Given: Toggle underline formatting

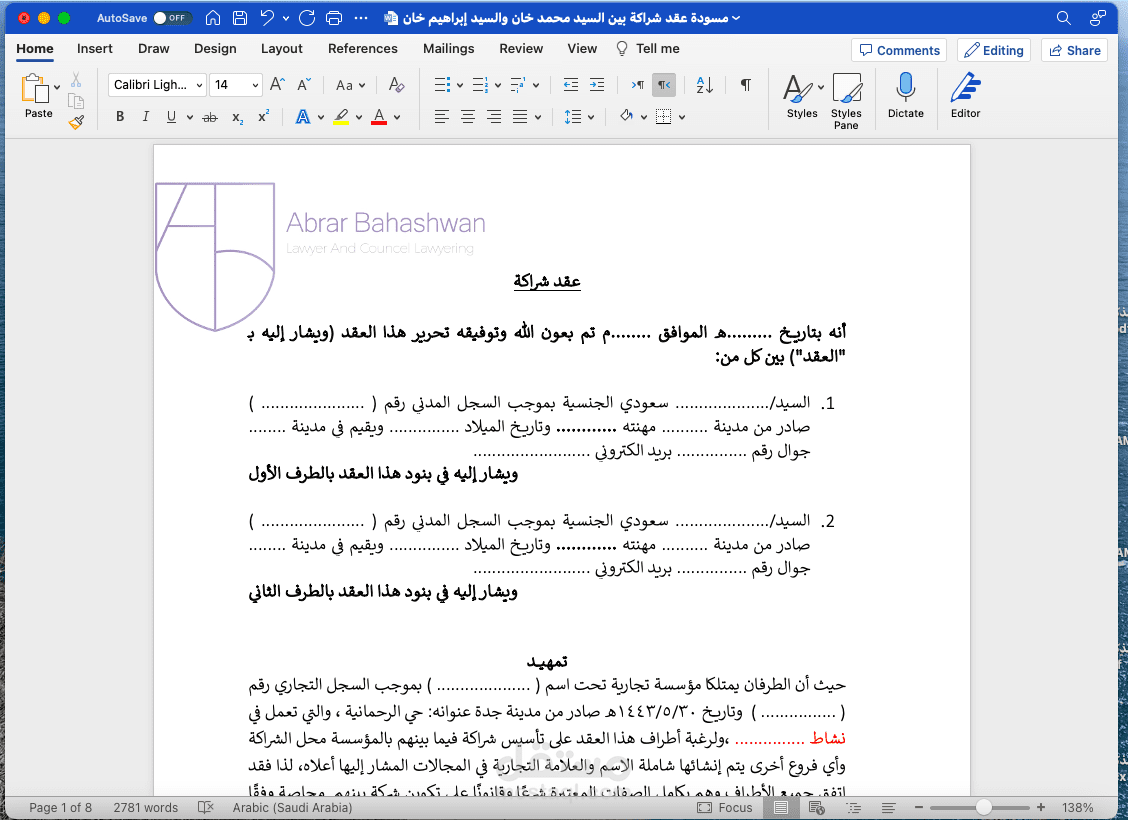Looking at the screenshot, I should (x=171, y=117).
